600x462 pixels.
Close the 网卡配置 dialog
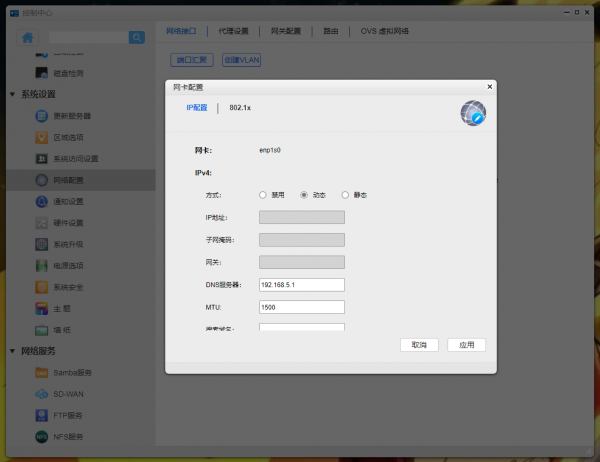point(489,87)
